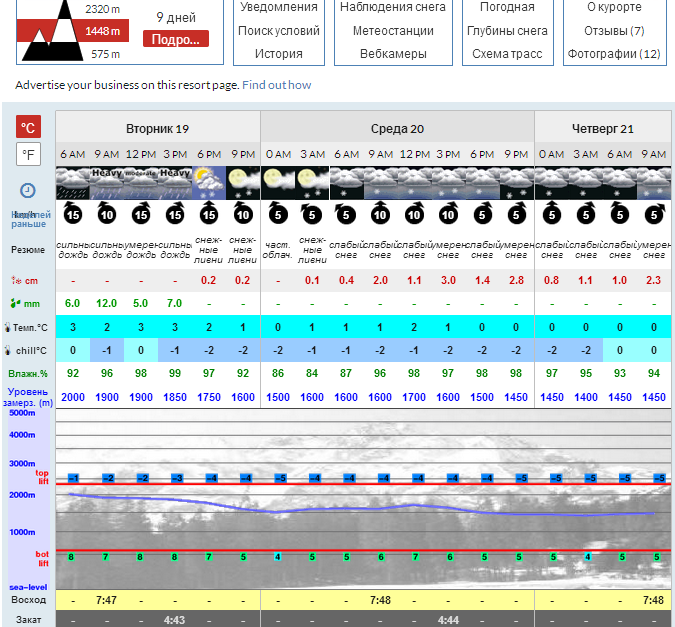Select snow value 3.0 cm

(448, 280)
